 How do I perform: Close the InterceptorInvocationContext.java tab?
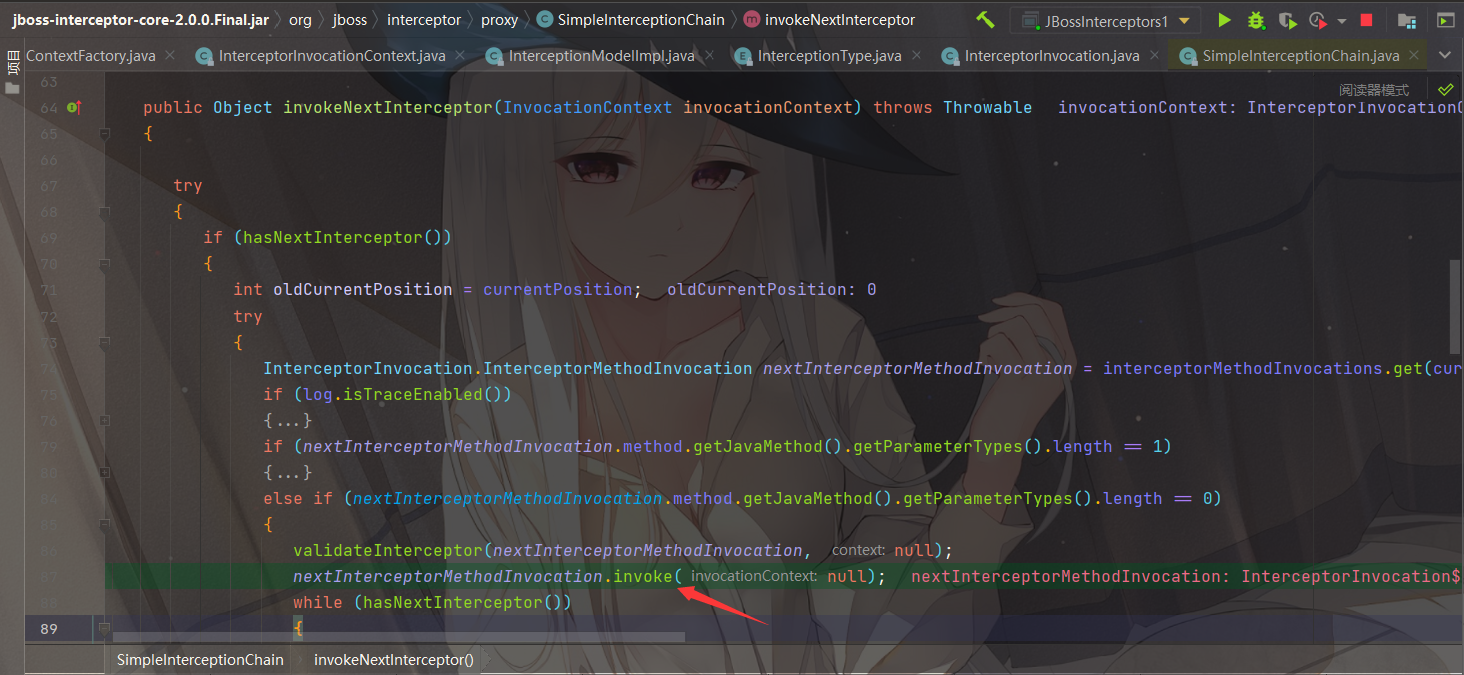pyautogui.click(x=459, y=56)
